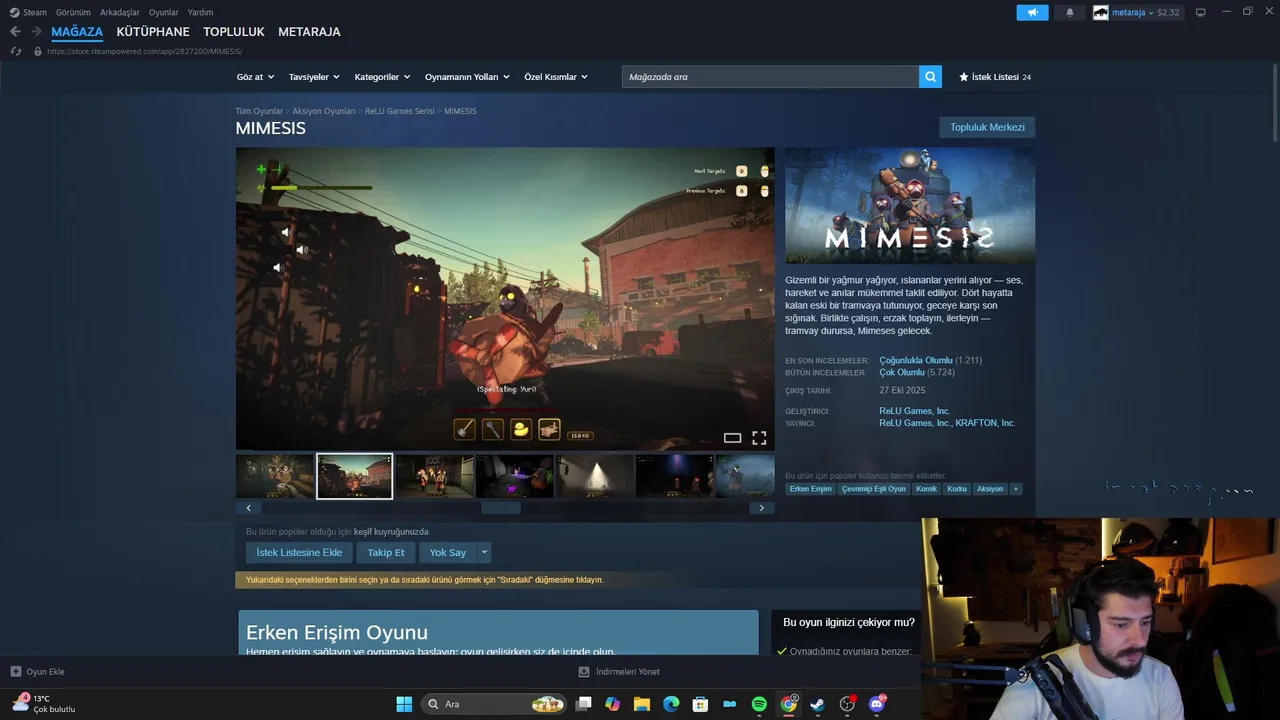
Task: Open the Çok Olumlu all reviews link
Action: tap(902, 372)
